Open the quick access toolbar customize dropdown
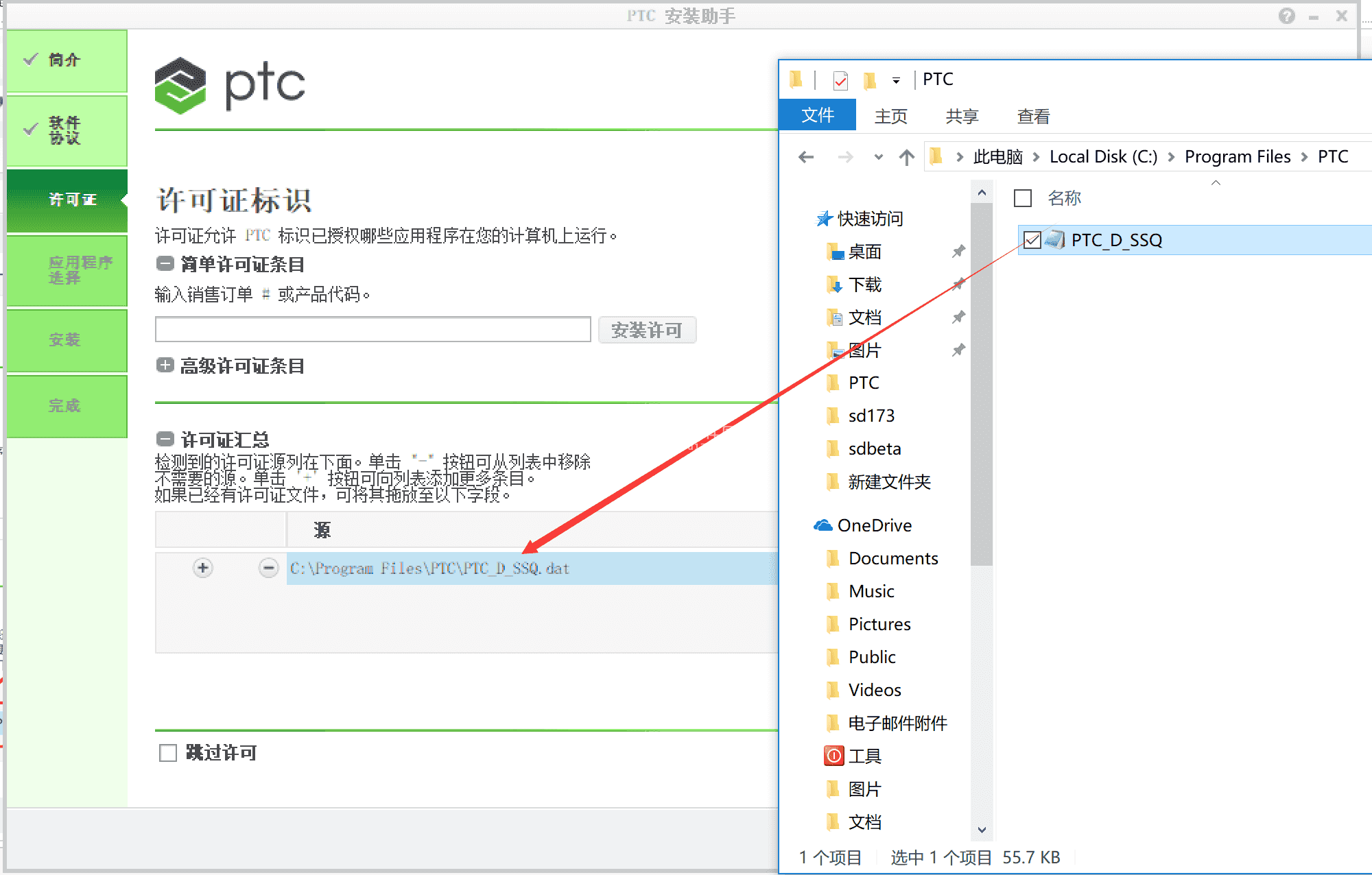The height and width of the screenshot is (875, 1372). coord(895,80)
